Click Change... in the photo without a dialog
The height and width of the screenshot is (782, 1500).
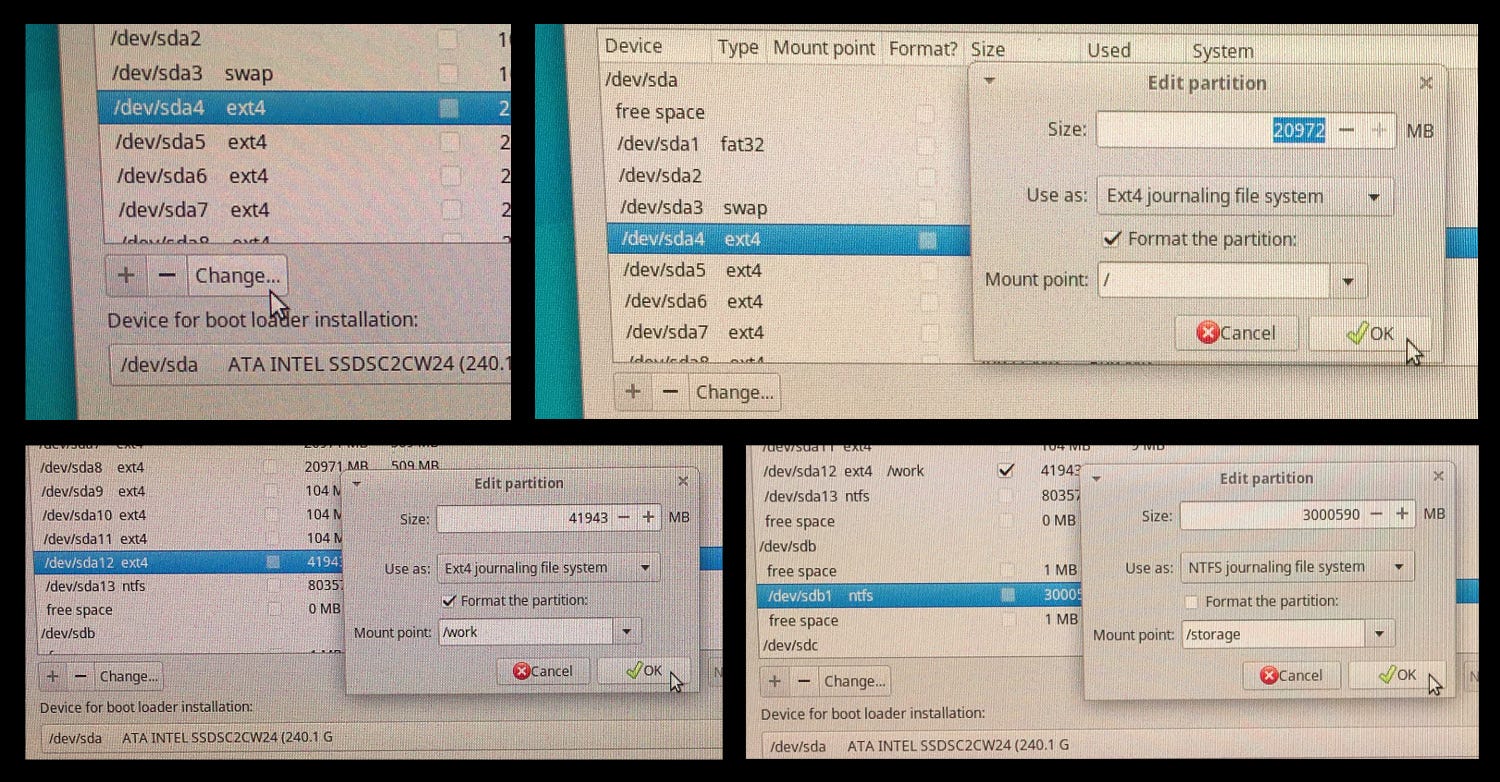(237, 275)
